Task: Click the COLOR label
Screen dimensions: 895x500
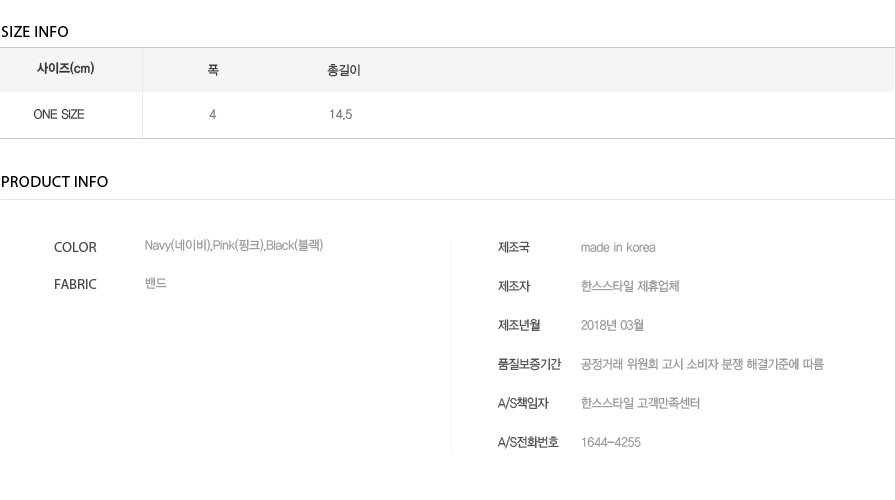Action: 75,248
